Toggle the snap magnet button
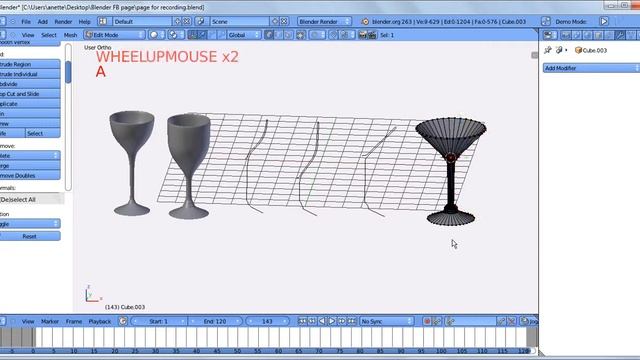The image size is (640, 360). (333, 35)
